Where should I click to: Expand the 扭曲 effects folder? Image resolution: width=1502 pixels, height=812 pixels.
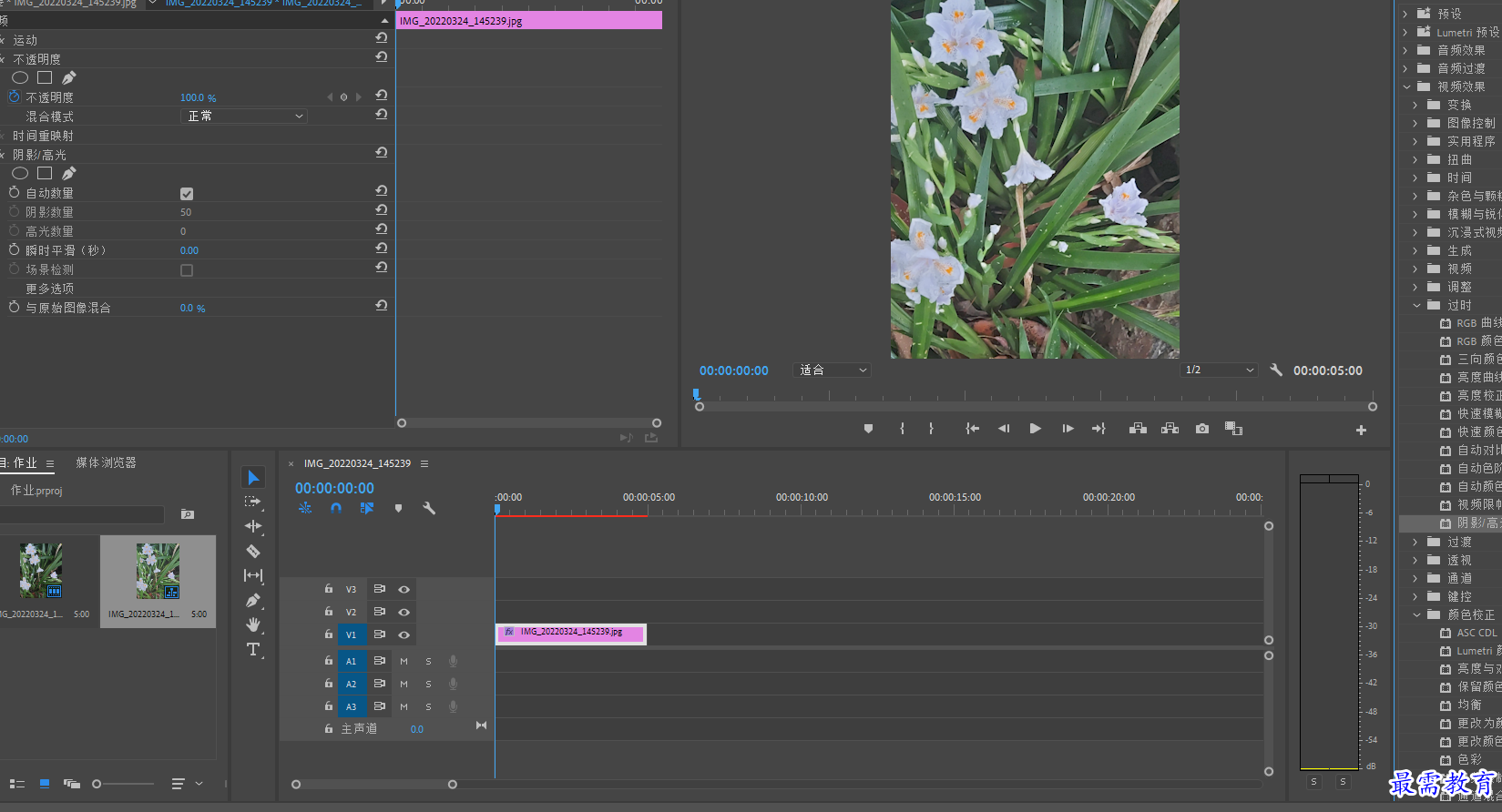click(x=1415, y=159)
